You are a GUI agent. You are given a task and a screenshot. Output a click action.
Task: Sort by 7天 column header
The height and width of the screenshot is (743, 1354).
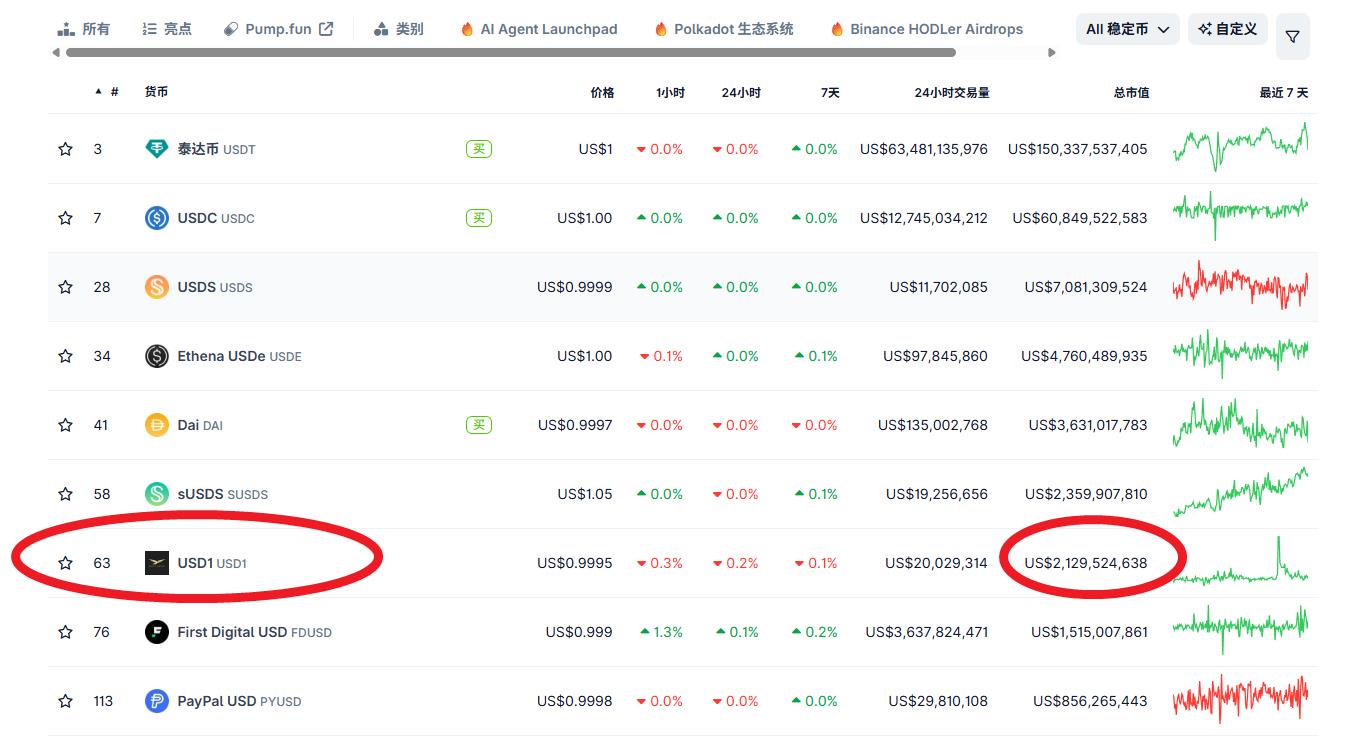(x=830, y=92)
